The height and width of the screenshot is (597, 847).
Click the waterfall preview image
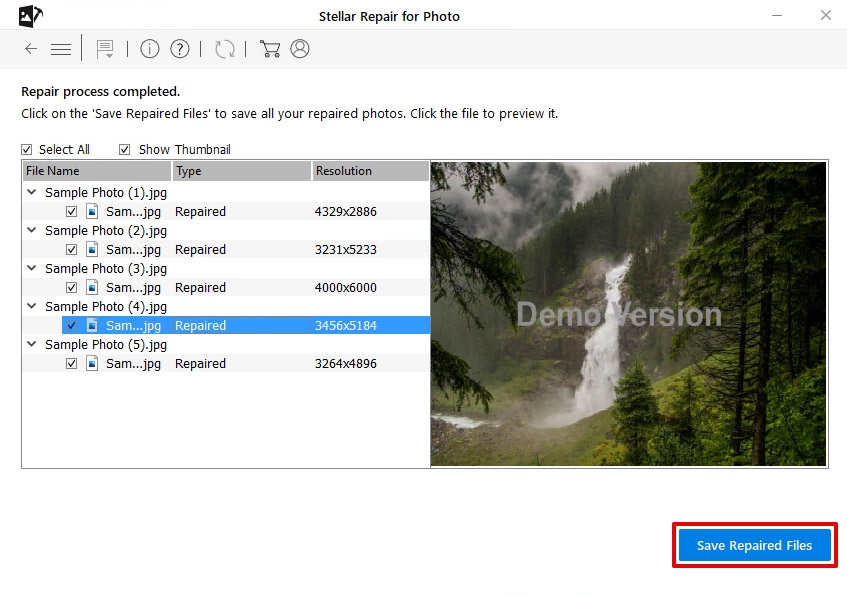coord(629,314)
